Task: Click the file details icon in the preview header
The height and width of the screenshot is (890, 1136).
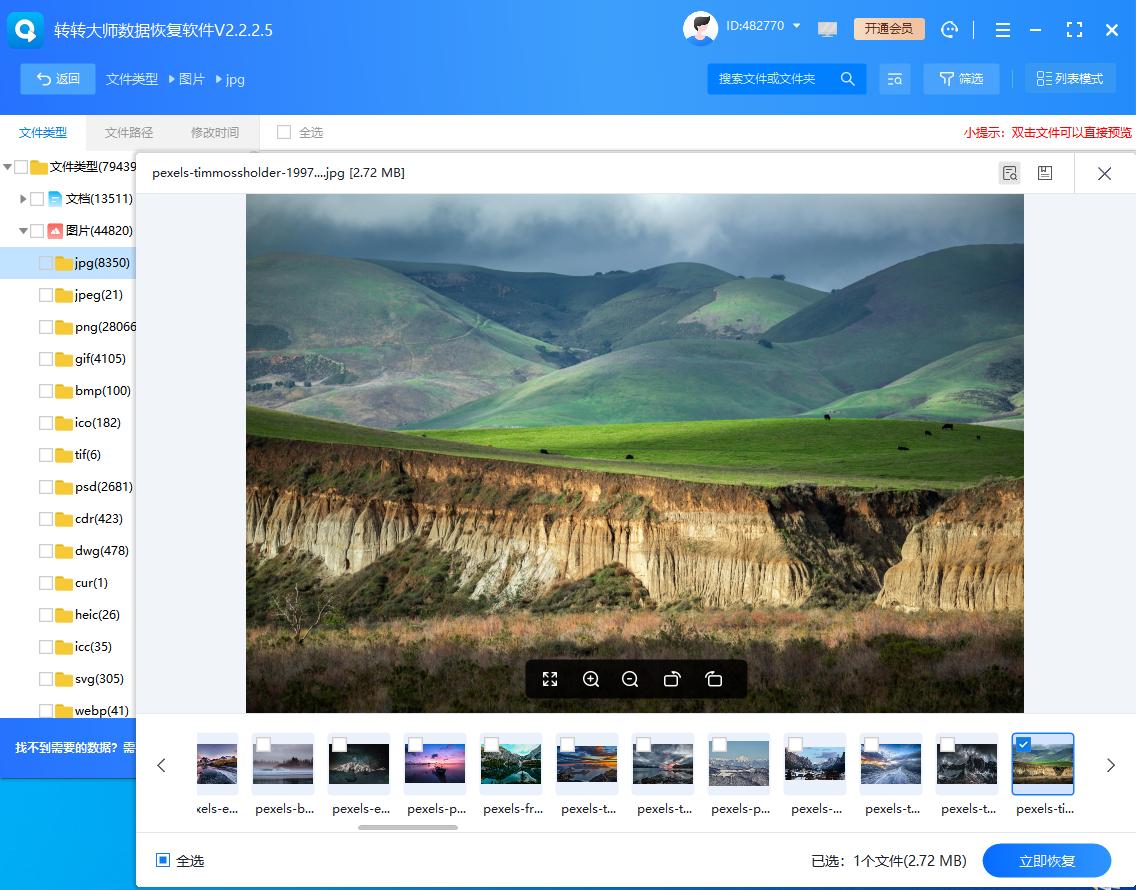Action: [x=1009, y=173]
